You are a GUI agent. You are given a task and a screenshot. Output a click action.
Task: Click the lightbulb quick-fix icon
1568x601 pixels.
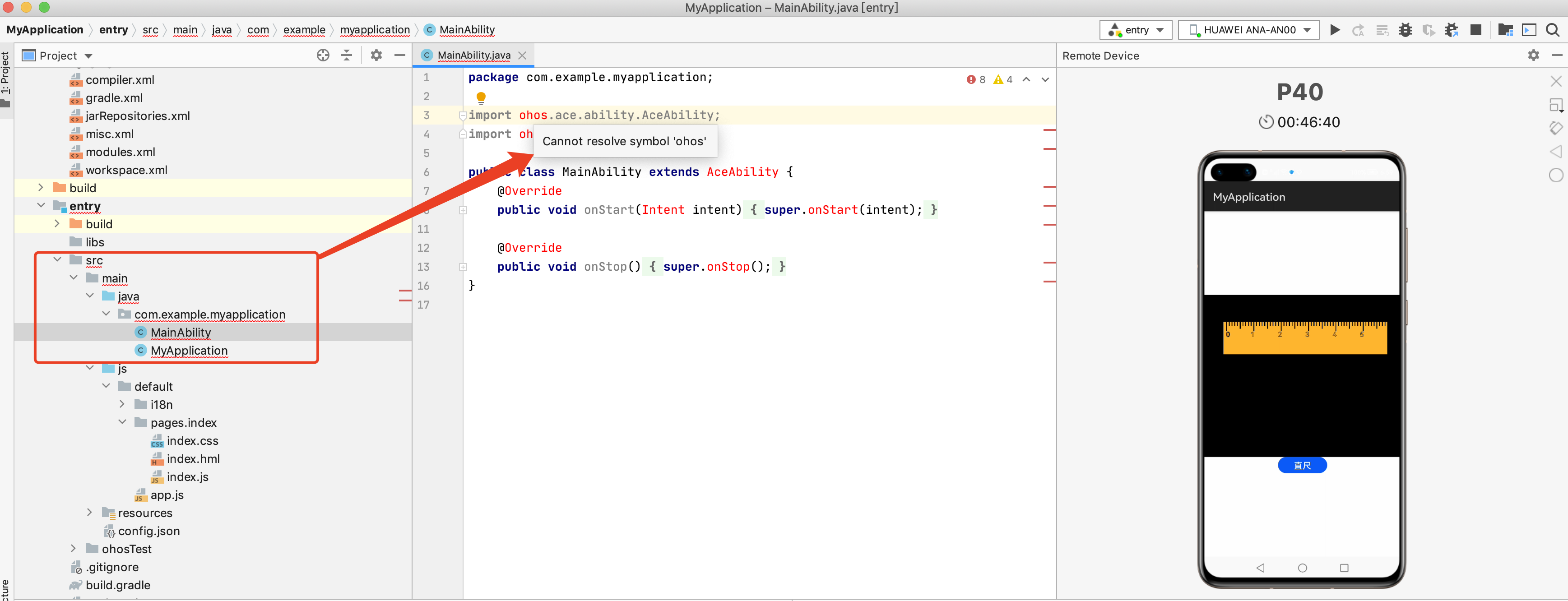point(481,97)
